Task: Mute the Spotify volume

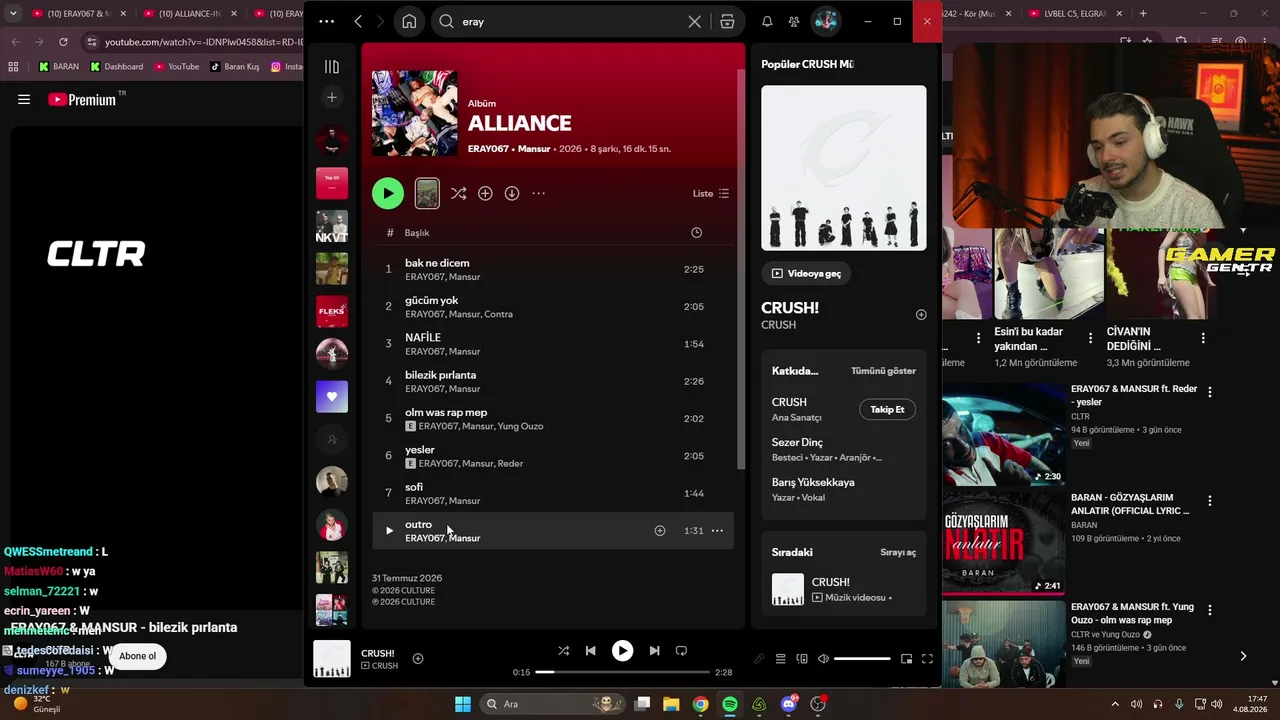Action: tap(823, 659)
